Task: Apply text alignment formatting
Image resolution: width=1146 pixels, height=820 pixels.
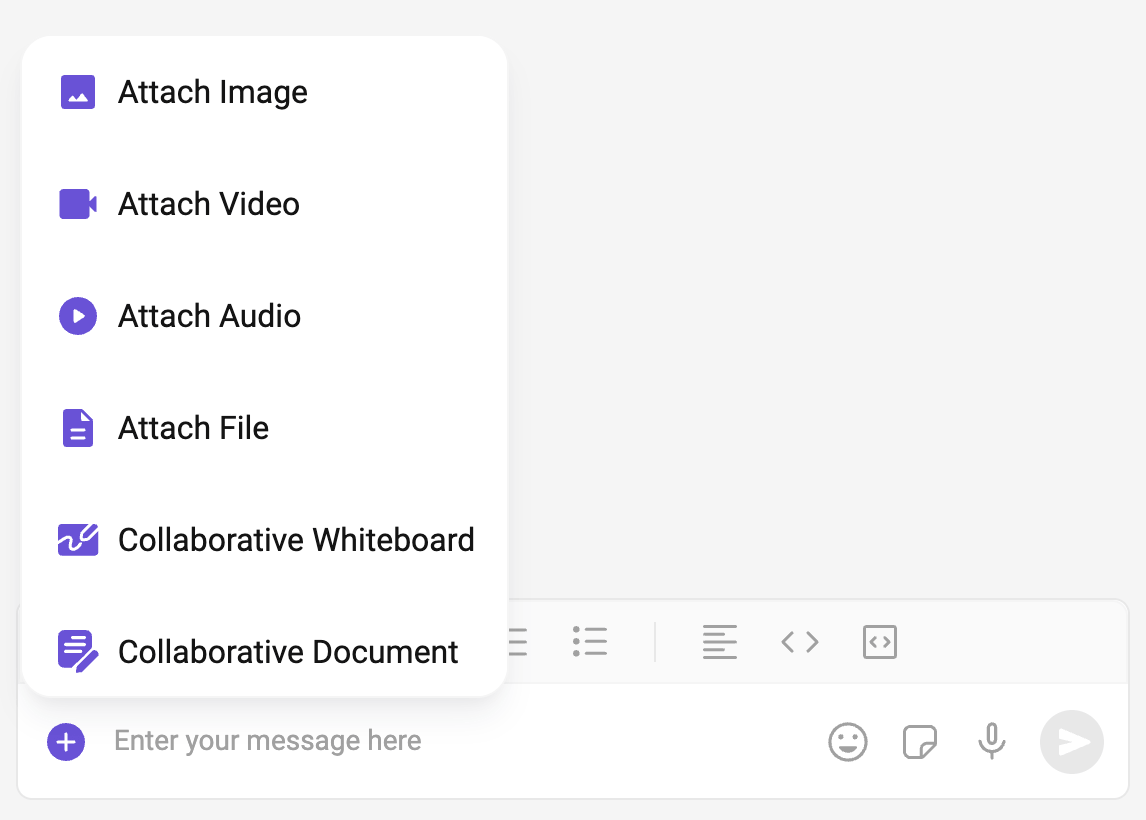Action: 720,642
